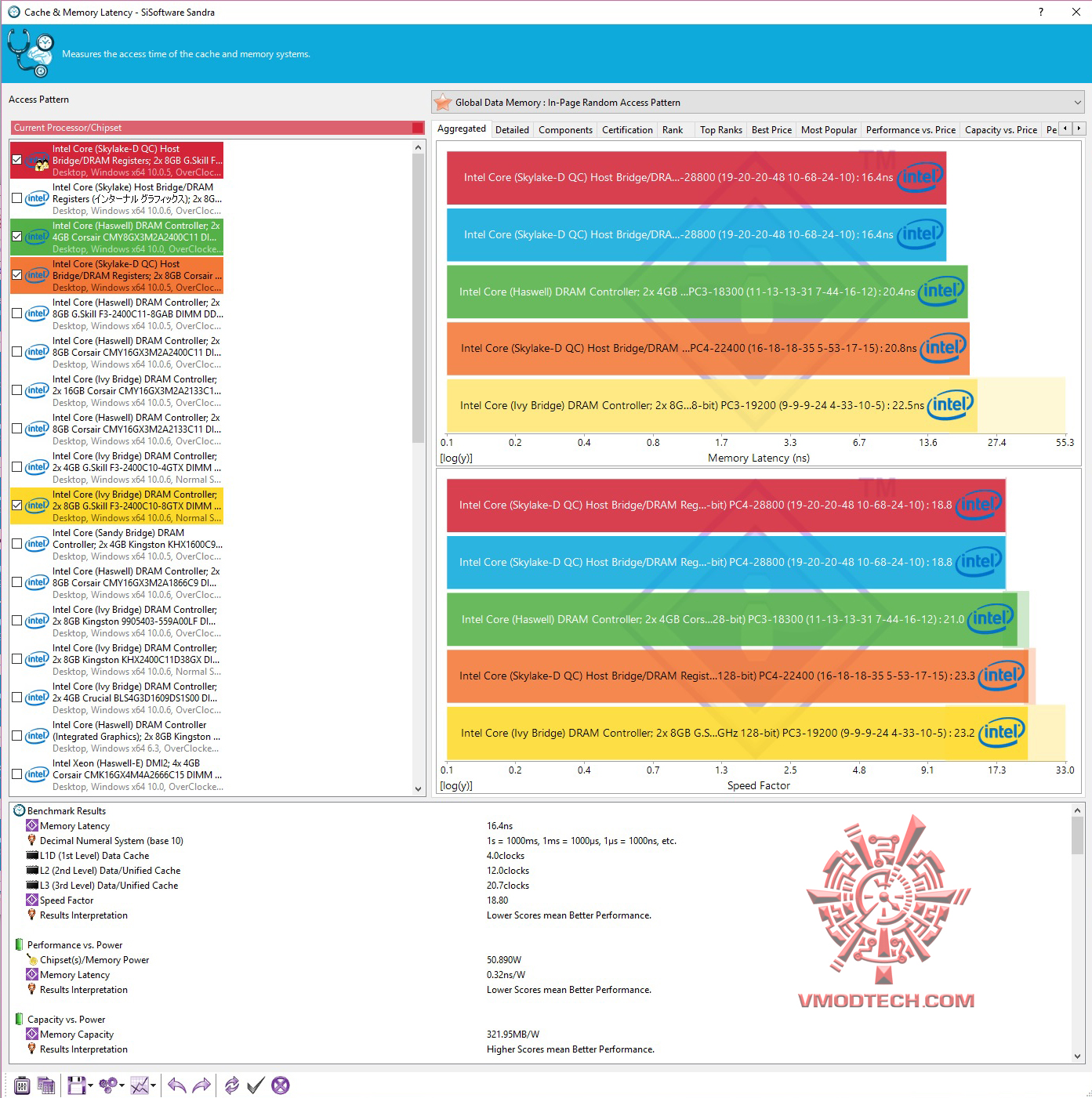Open the Options sliders icon in bottom toolbar
This screenshot has width=1092, height=1098.
[22, 1085]
